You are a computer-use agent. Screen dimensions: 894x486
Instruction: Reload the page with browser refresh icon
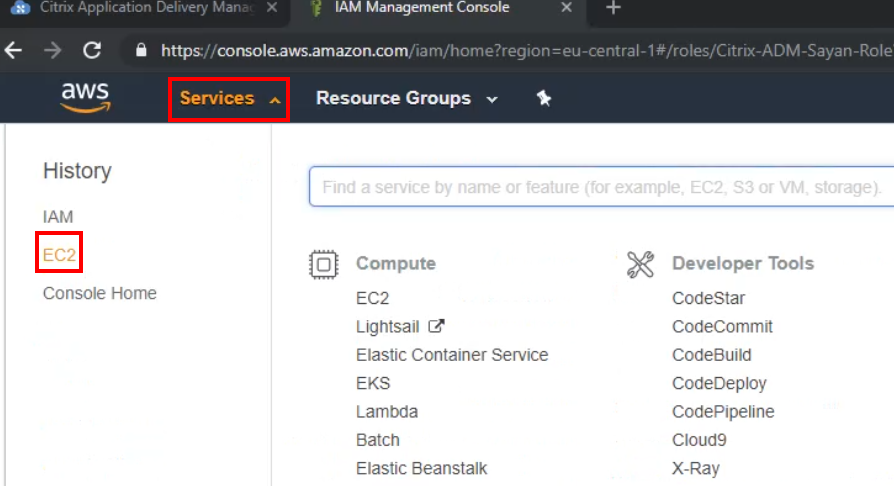click(92, 50)
